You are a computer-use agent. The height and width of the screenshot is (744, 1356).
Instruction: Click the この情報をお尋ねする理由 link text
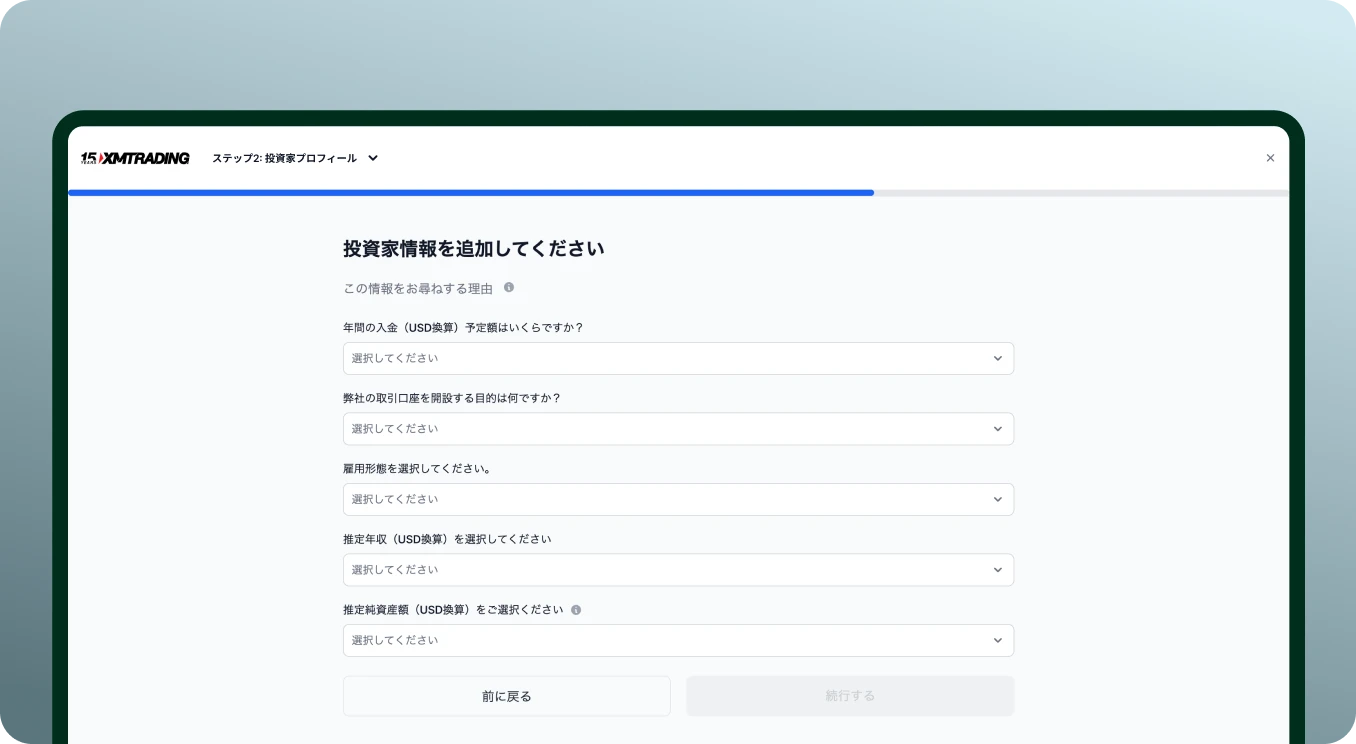coord(417,287)
